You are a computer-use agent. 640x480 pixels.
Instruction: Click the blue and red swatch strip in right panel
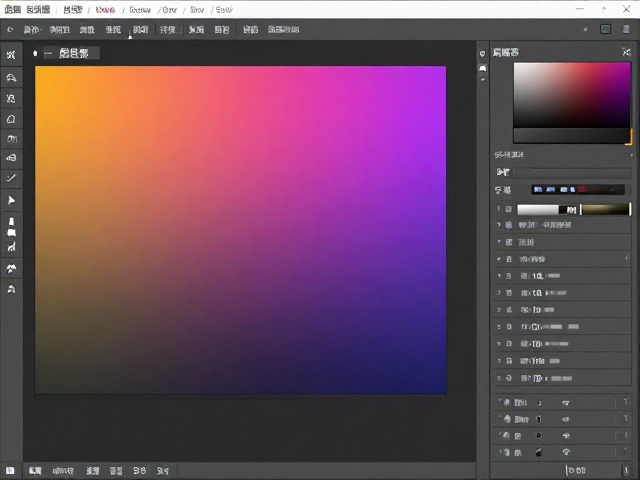[x=578, y=189]
